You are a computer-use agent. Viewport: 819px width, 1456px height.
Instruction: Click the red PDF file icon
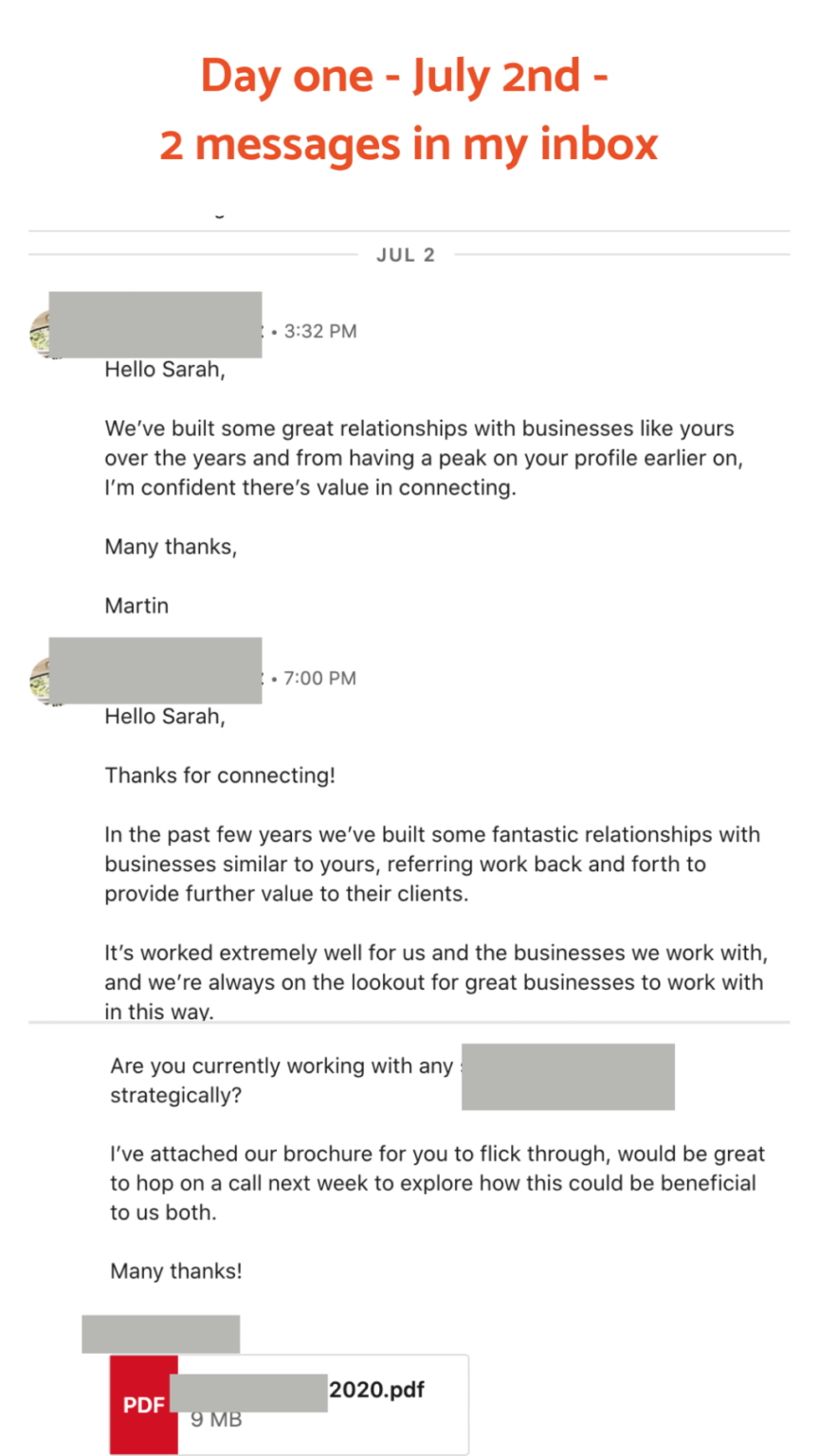pyautogui.click(x=143, y=1405)
